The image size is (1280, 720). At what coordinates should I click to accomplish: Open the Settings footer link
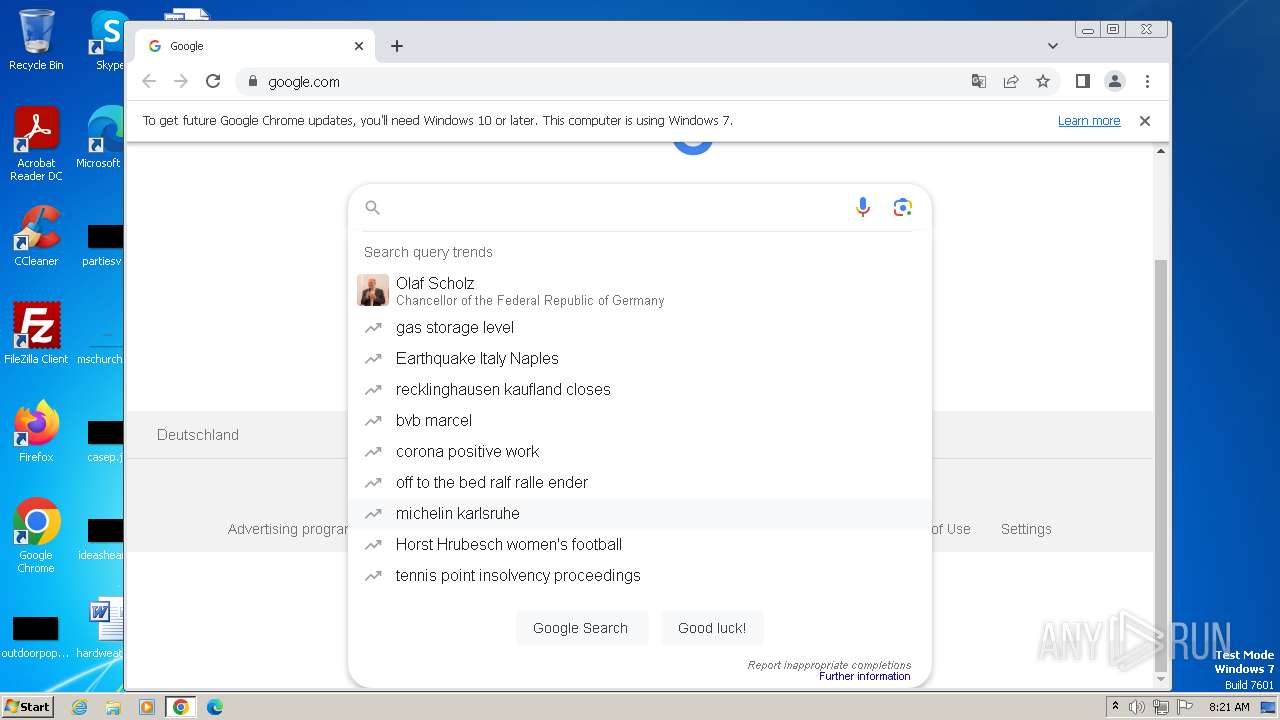1026,529
